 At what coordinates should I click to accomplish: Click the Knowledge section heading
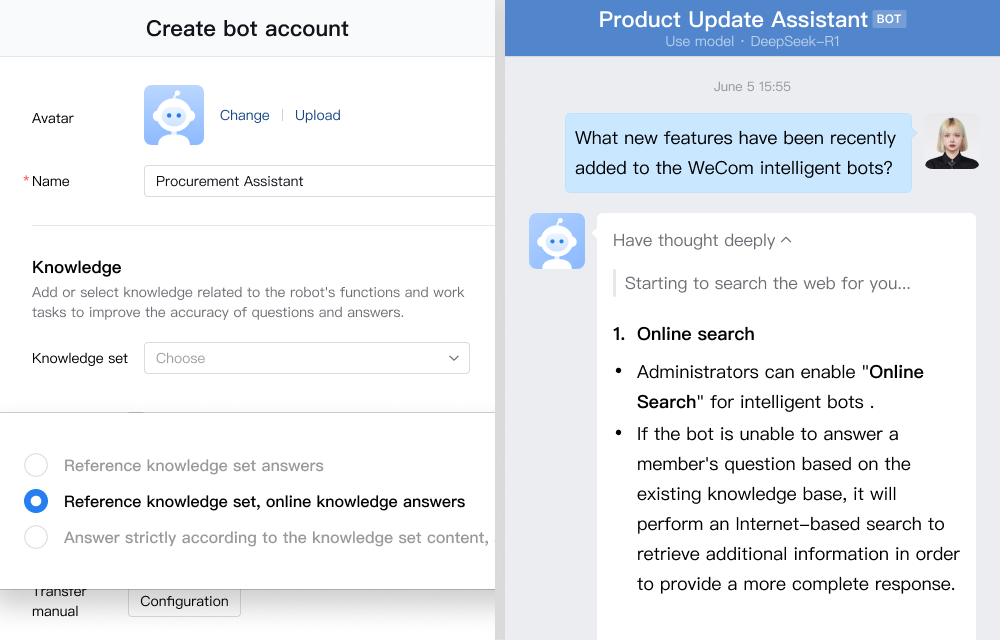(x=77, y=267)
